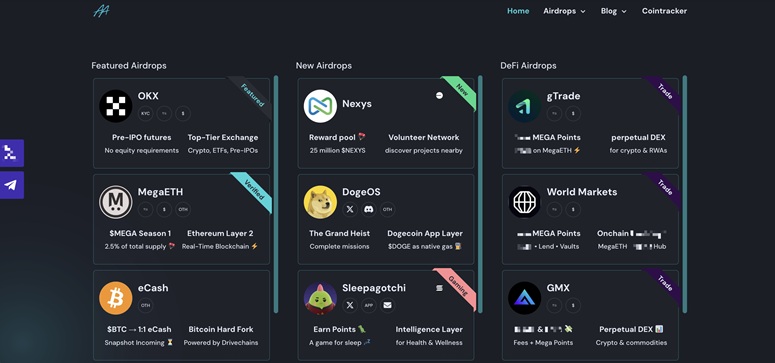Screen dimensions: 775x363
Task: Click the Featured Airdrops column scrollbar
Action: pos(276,194)
